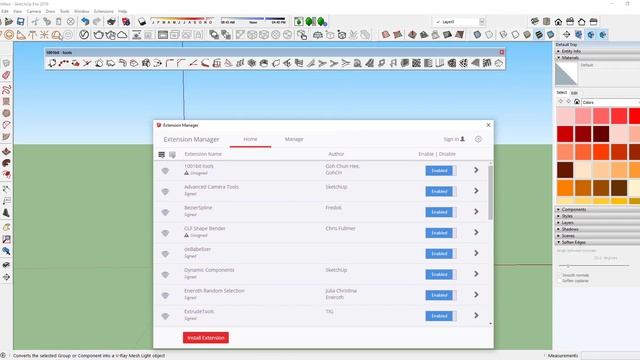Adjust the Soften Edges angle slider
The width and height of the screenshot is (640, 360).
568,266
